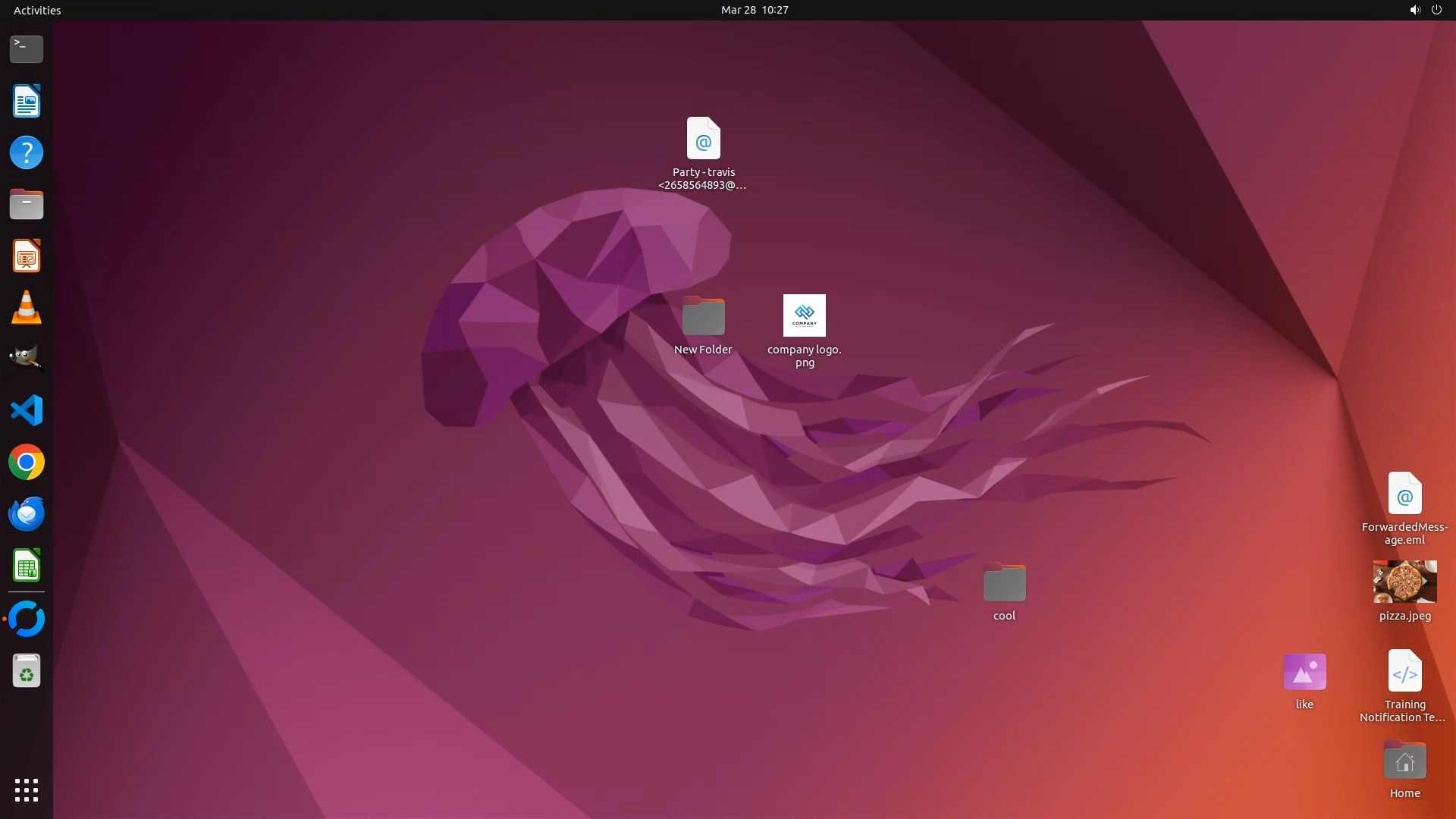The image size is (1456, 819).
Task: Launch LibreOffice Impress from the dock
Action: click(27, 256)
